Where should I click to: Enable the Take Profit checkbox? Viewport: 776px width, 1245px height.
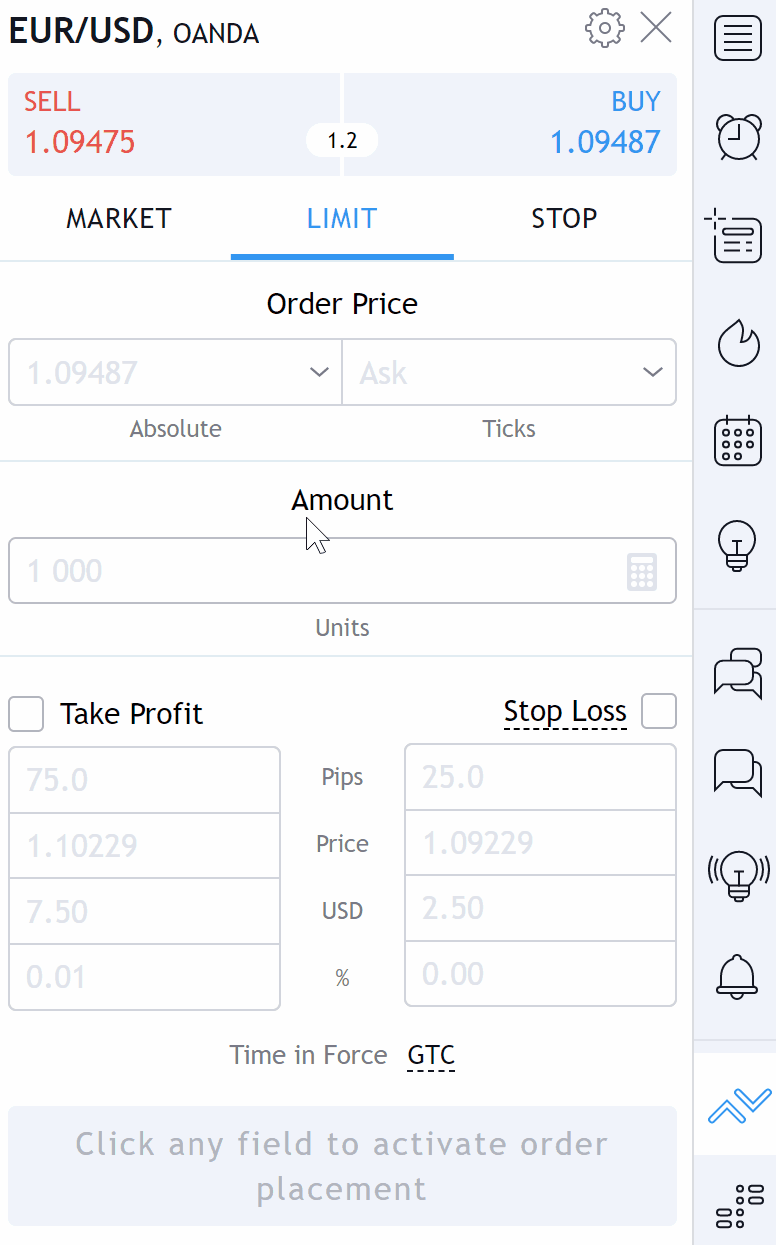point(27,714)
